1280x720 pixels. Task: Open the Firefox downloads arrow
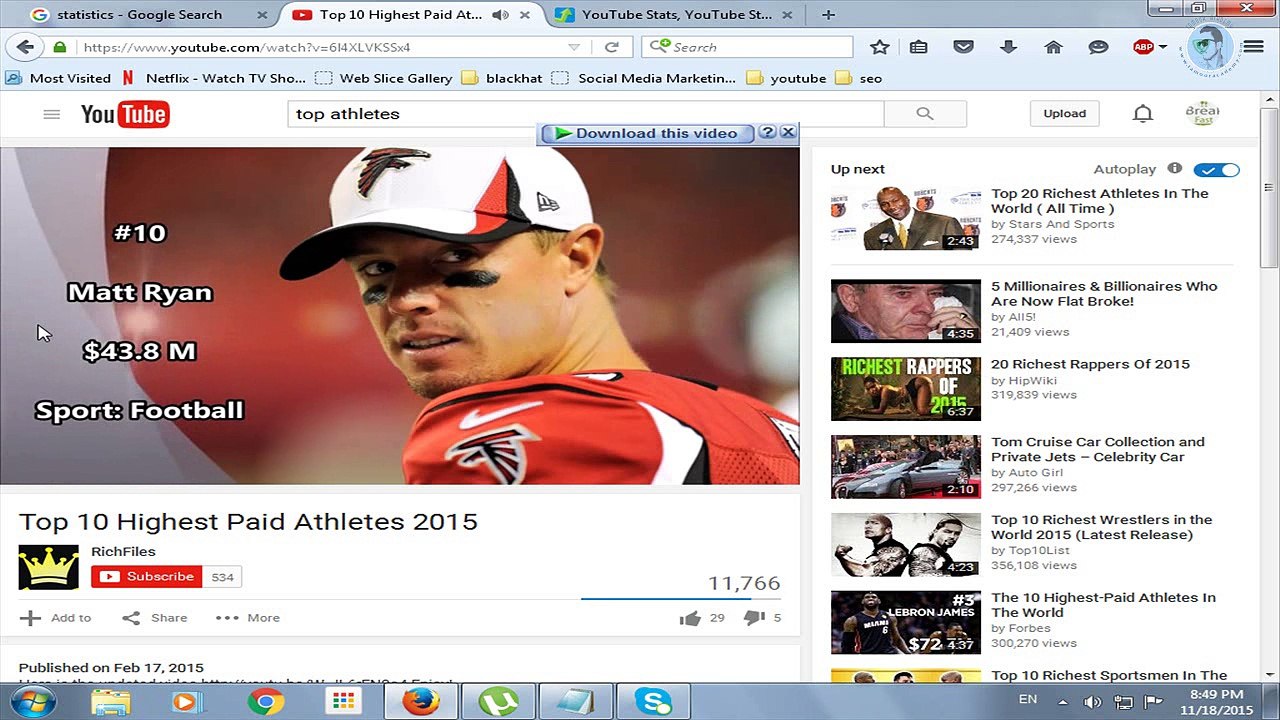(1008, 47)
